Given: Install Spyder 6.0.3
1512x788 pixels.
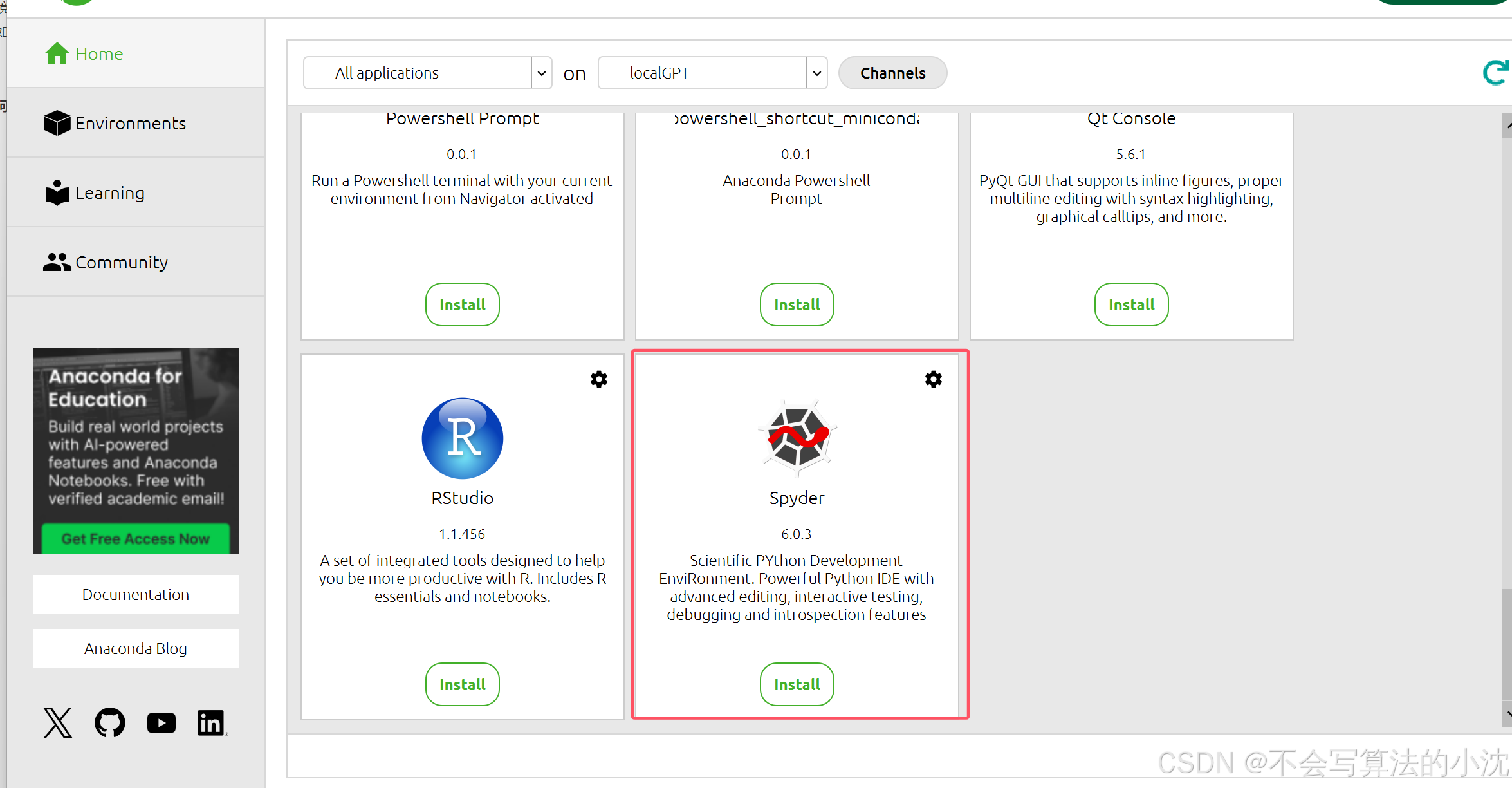Looking at the screenshot, I should [x=797, y=684].
